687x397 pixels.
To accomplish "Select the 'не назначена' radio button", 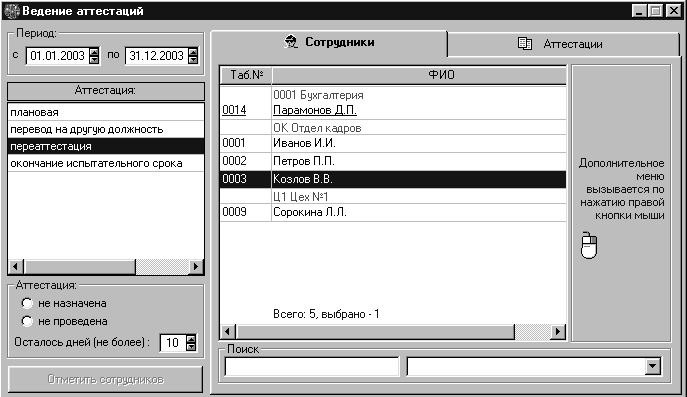I will 27,303.
